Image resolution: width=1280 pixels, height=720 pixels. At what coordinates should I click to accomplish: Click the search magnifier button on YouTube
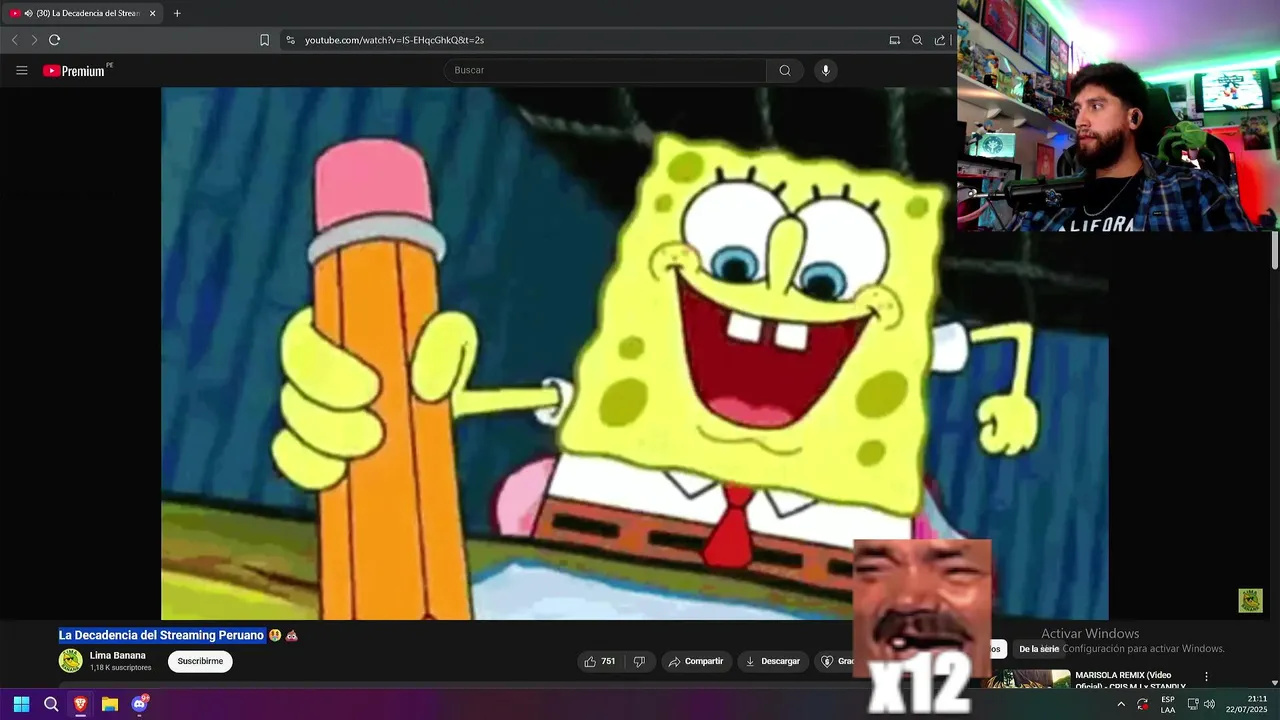(785, 70)
